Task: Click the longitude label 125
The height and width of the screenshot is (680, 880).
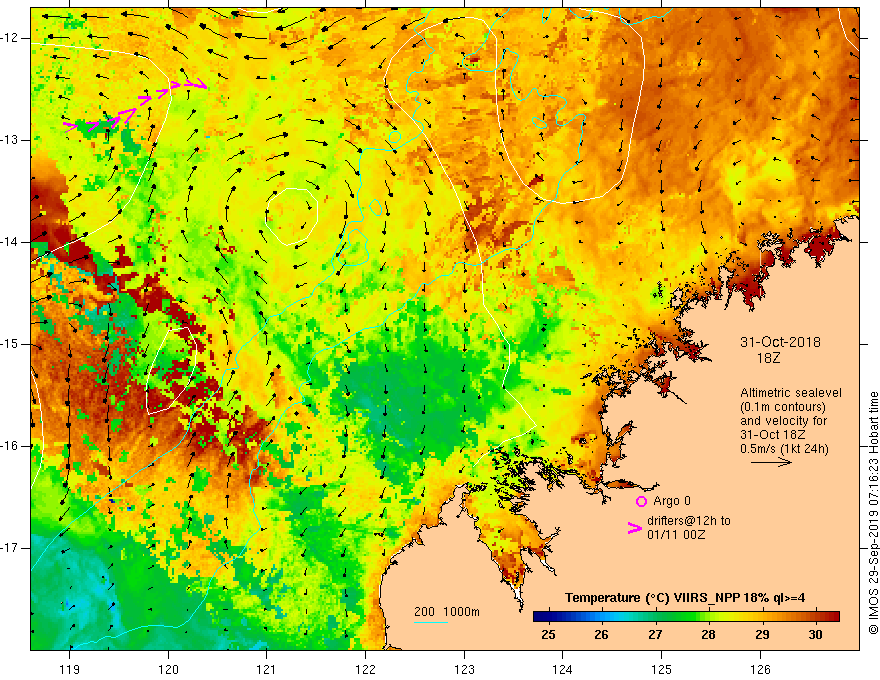Action: [662, 669]
